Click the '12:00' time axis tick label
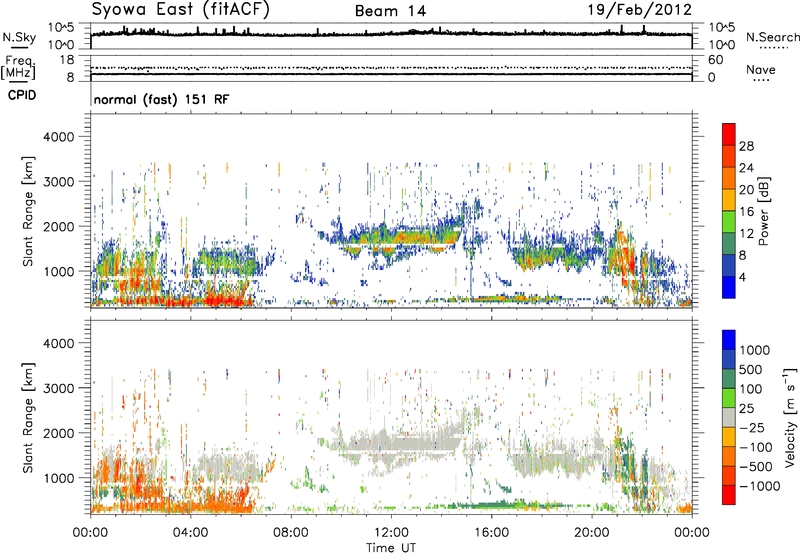Viewport: 800px width, 554px height. (x=391, y=533)
